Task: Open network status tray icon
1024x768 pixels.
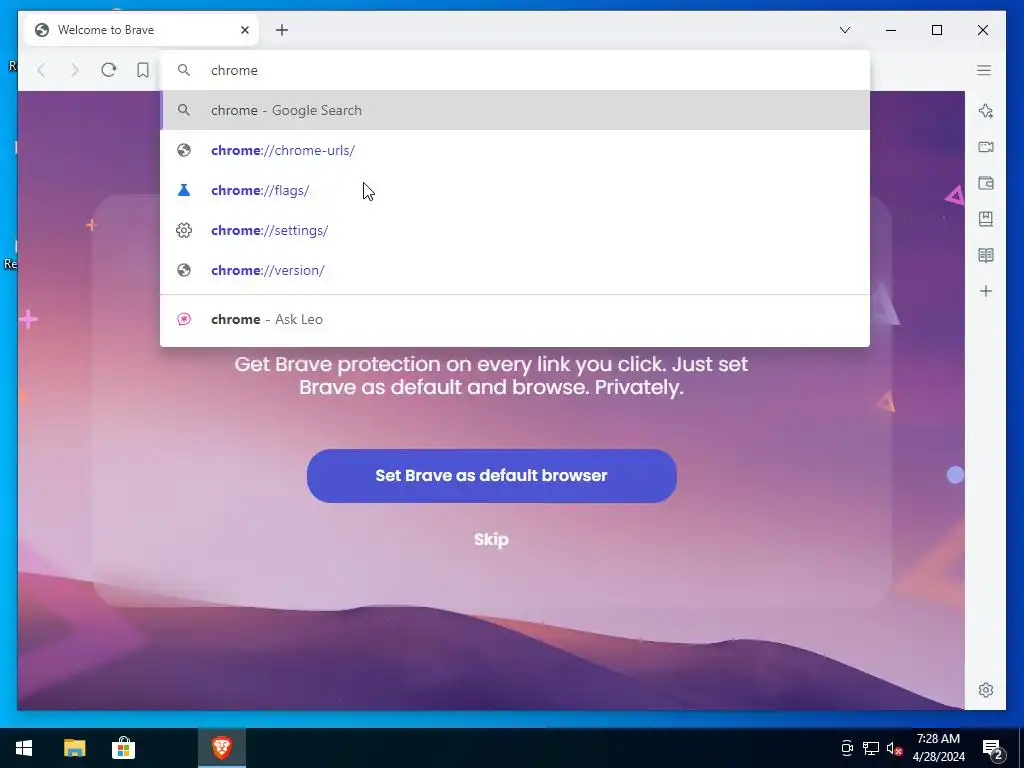Action: [x=871, y=748]
